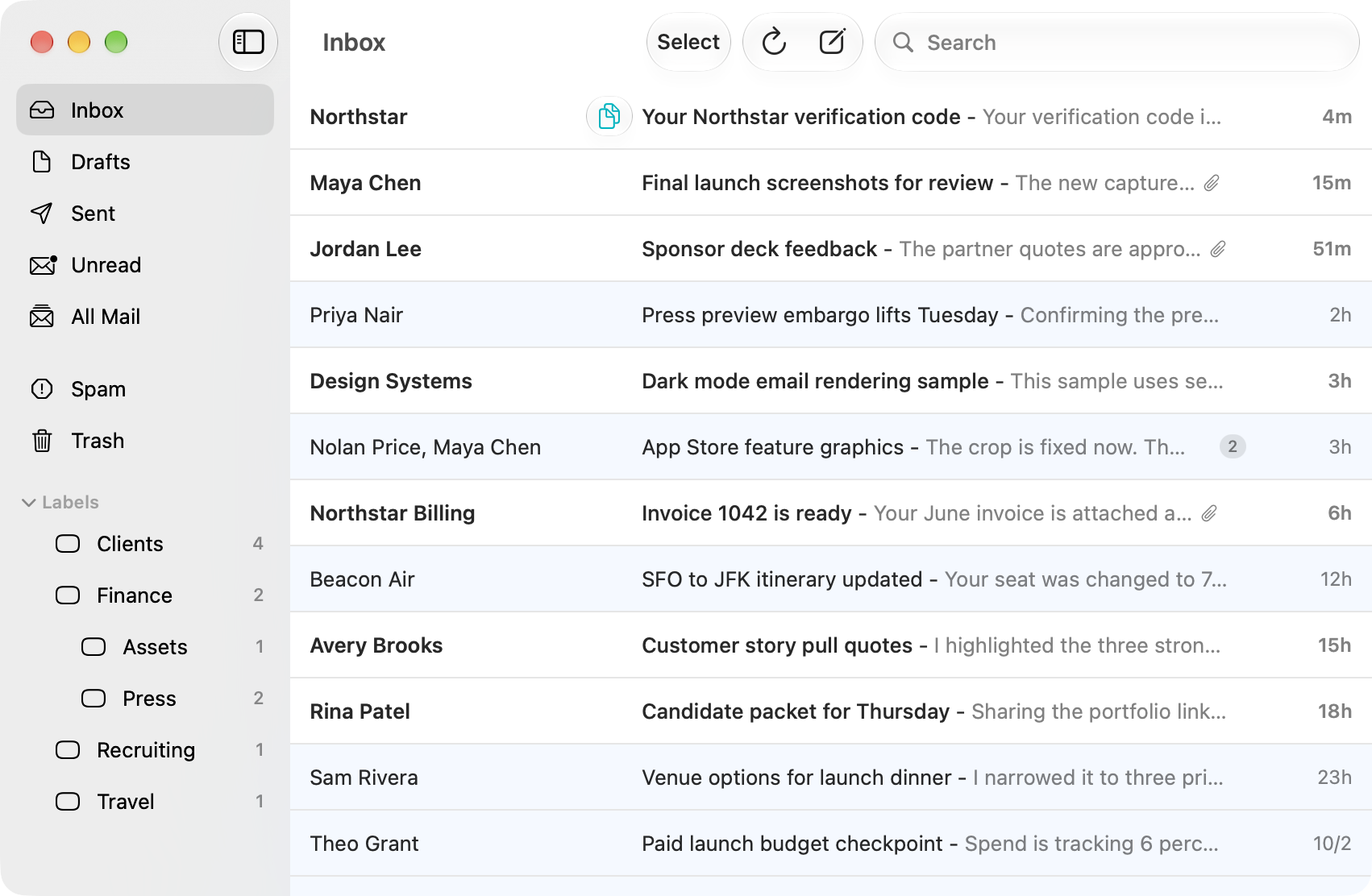Image resolution: width=1372 pixels, height=896 pixels.
Task: Open the Venue options for launch dinner email
Action: (831, 778)
